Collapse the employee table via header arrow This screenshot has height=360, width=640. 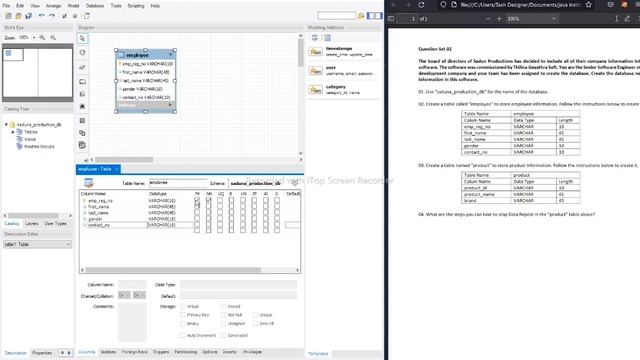pos(171,55)
